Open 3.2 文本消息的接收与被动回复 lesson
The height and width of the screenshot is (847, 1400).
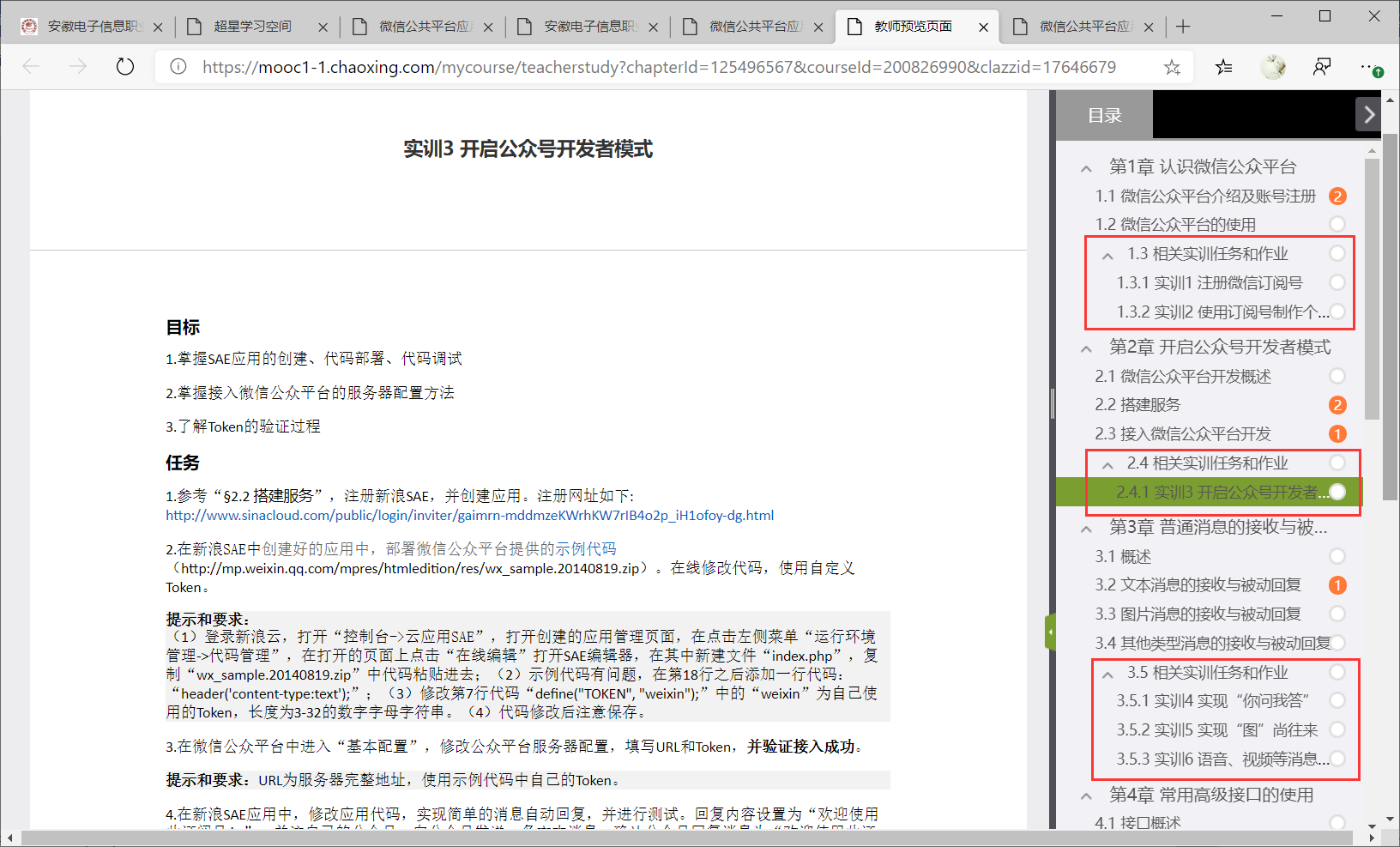(x=1198, y=585)
